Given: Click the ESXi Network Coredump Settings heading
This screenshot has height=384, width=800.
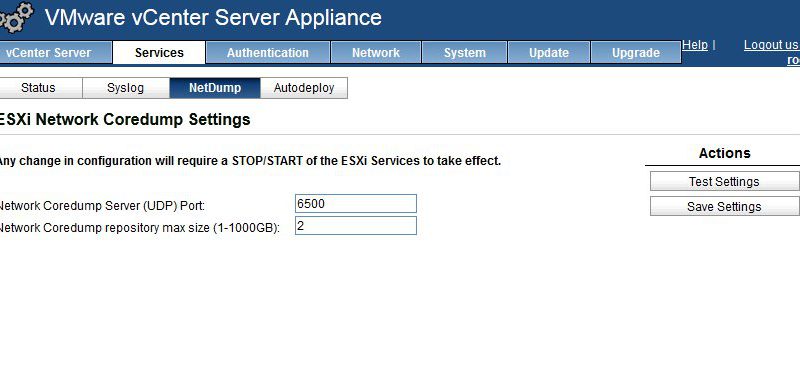Looking at the screenshot, I should [124, 120].
